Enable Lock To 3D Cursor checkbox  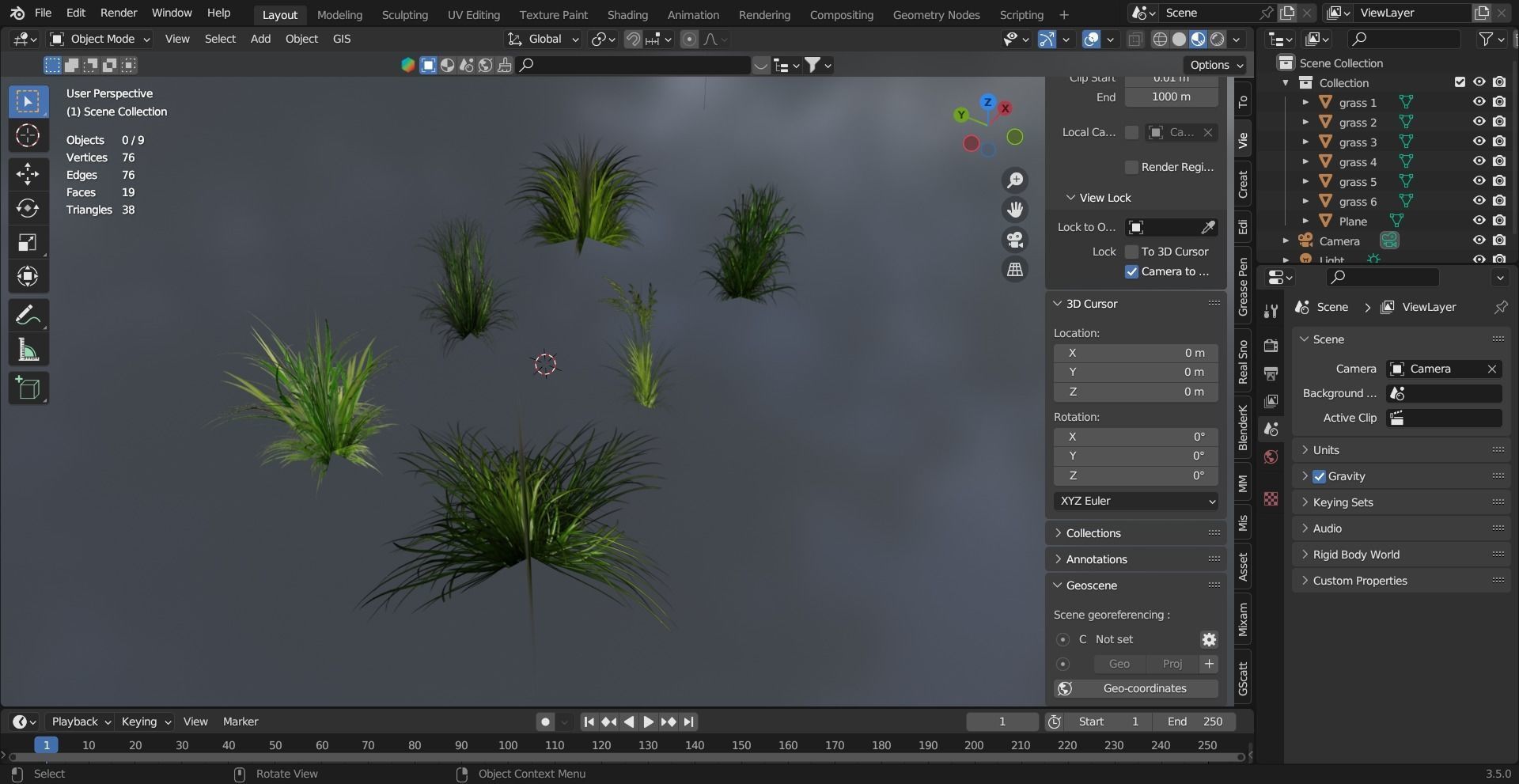tap(1131, 252)
